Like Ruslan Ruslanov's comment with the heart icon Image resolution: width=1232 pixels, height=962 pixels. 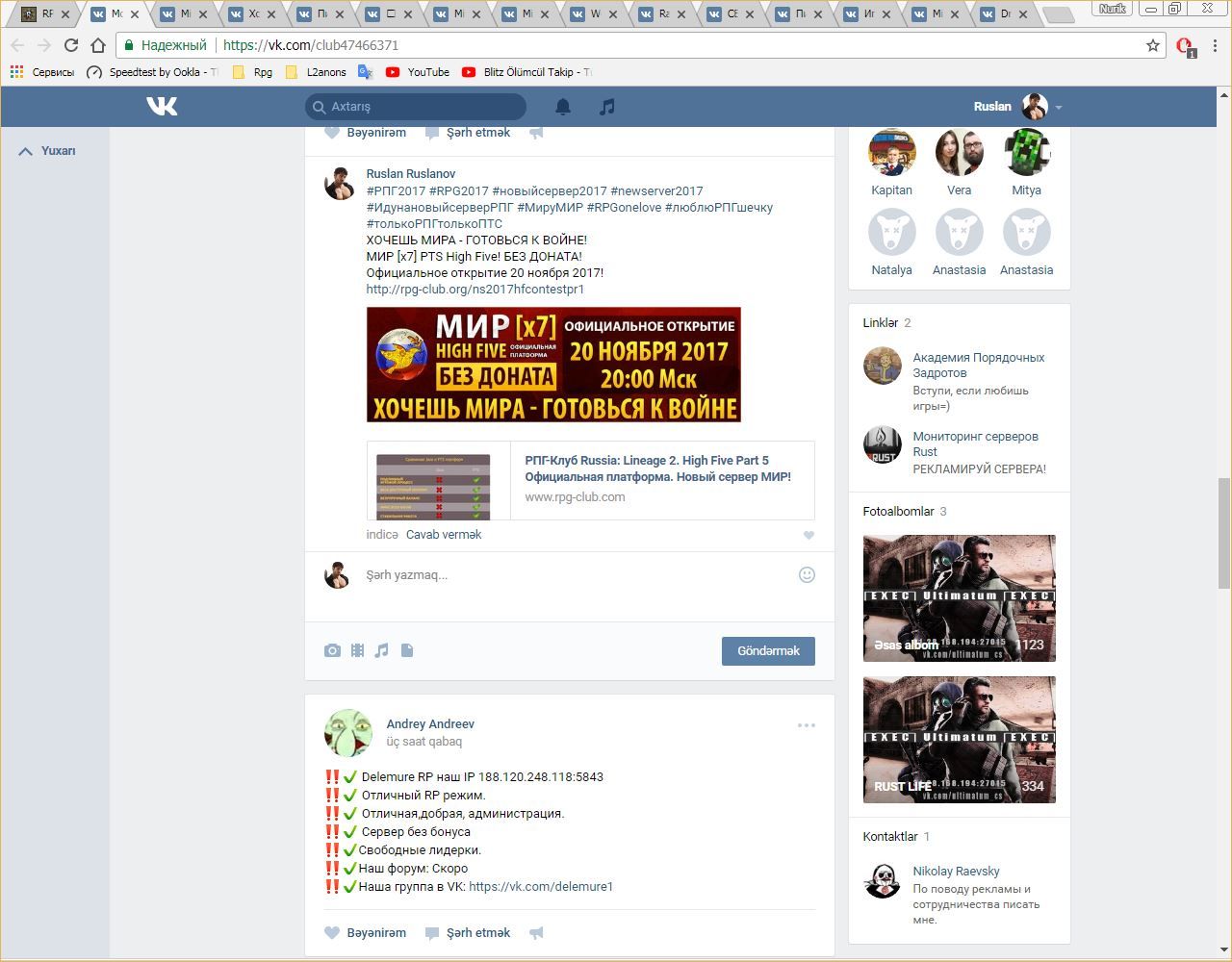pyautogui.click(x=808, y=535)
